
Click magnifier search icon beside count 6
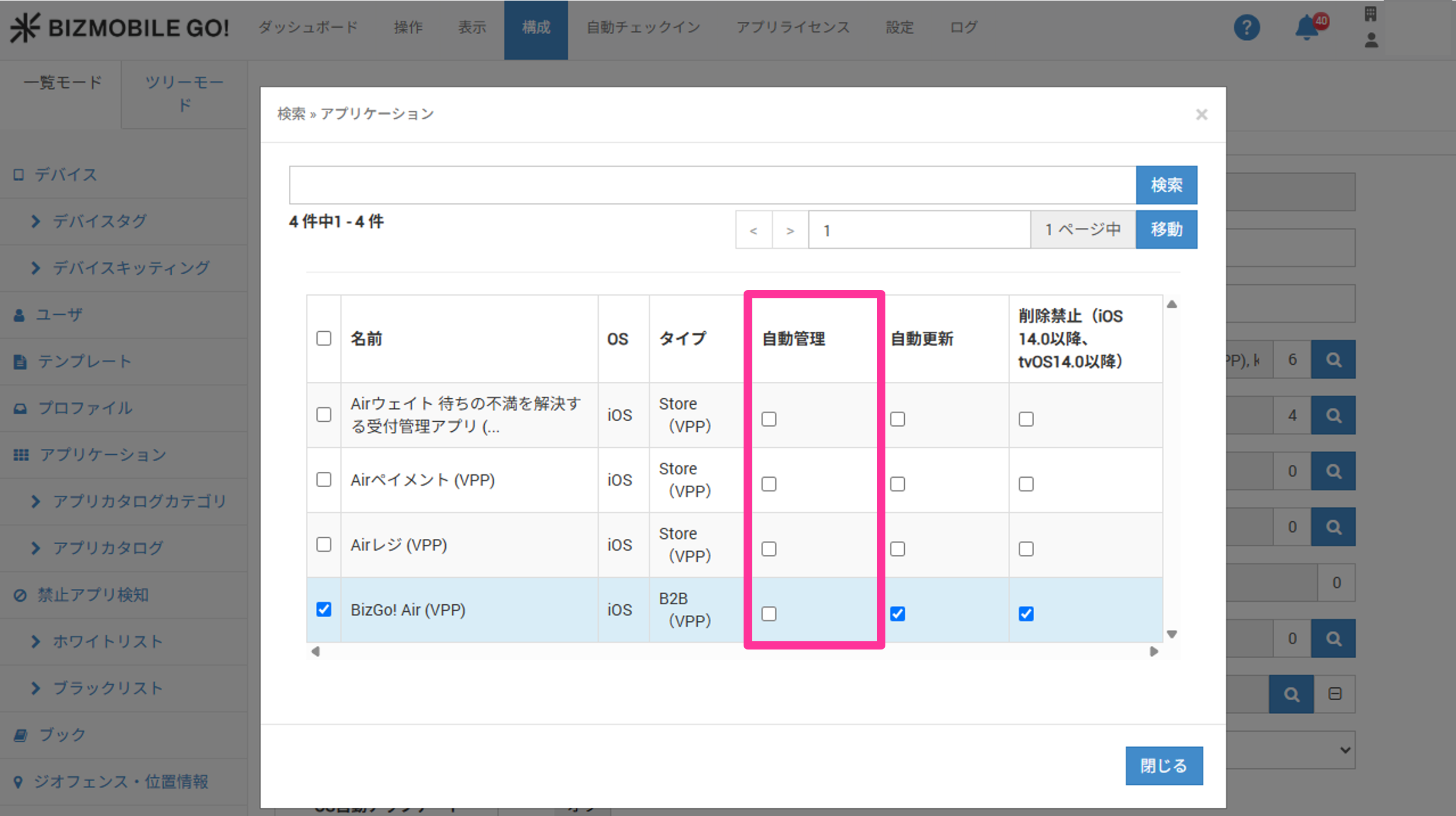click(x=1333, y=359)
